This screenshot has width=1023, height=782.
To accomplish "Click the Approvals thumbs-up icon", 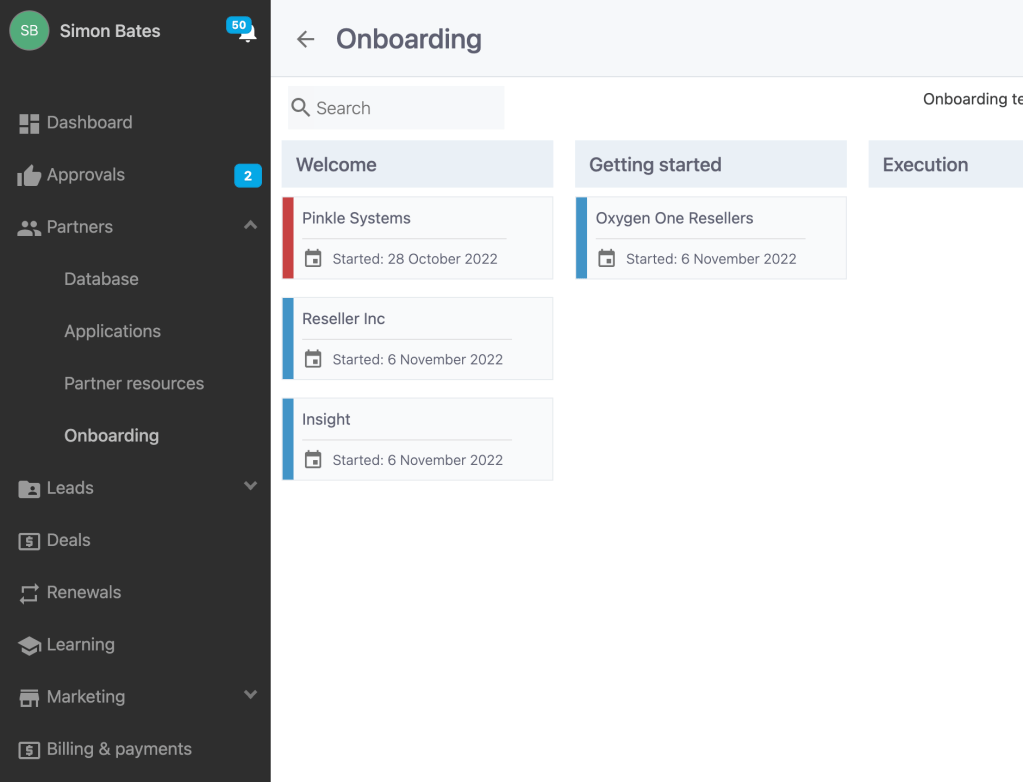I will 29,176.
